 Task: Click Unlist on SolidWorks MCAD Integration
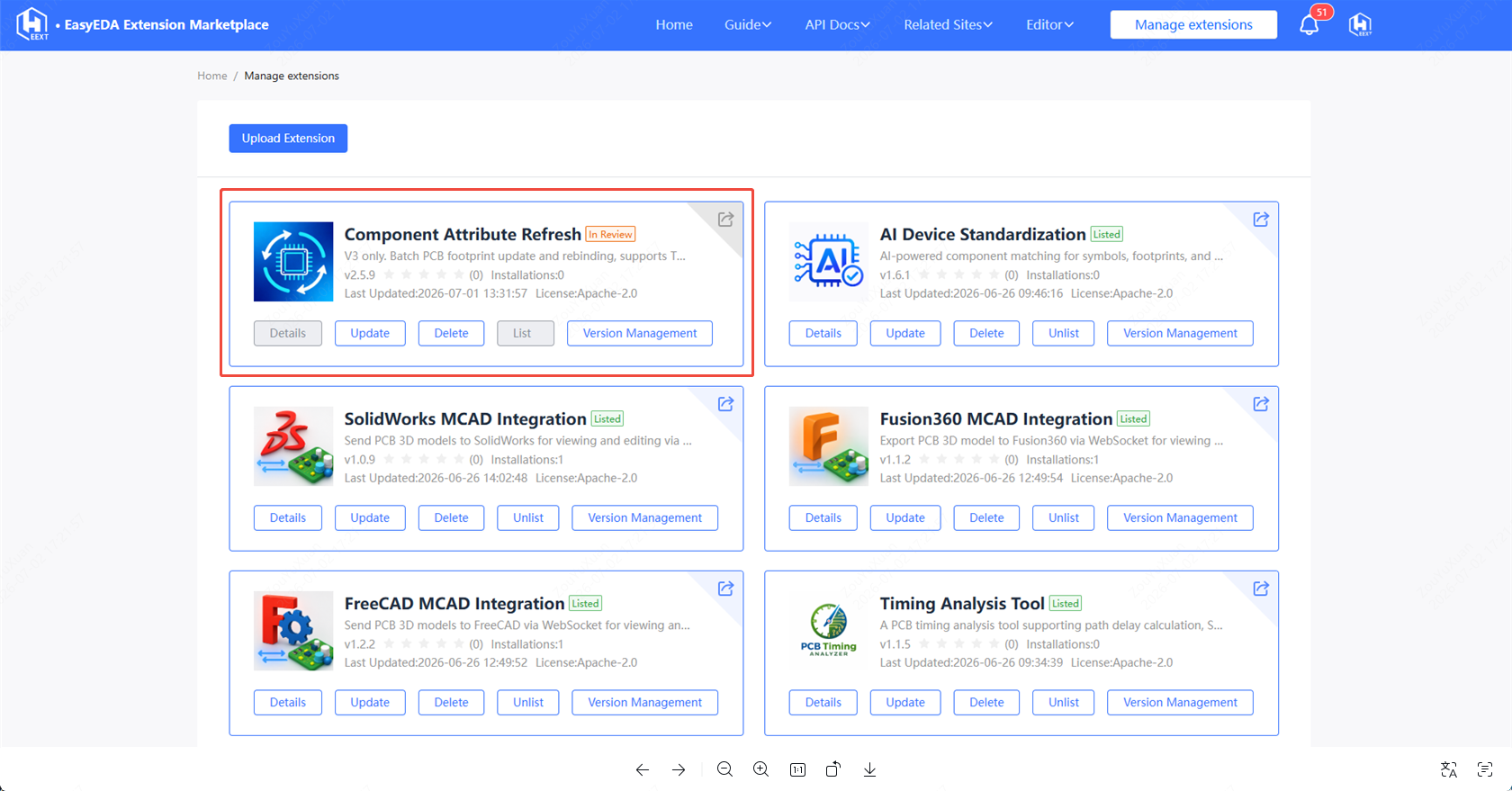pyautogui.click(x=527, y=517)
